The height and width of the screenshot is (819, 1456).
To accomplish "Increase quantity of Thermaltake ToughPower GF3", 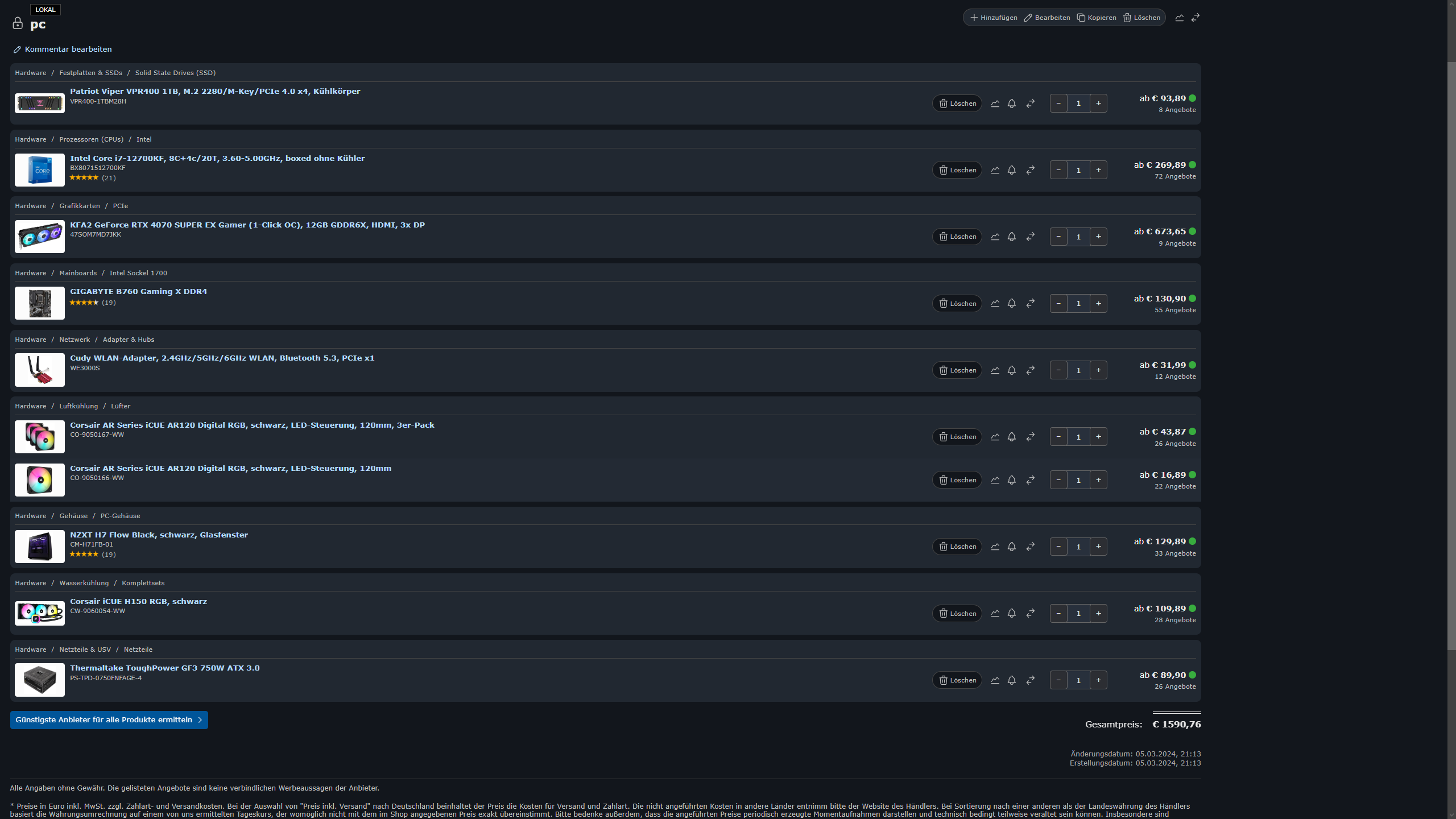I will click(1098, 680).
